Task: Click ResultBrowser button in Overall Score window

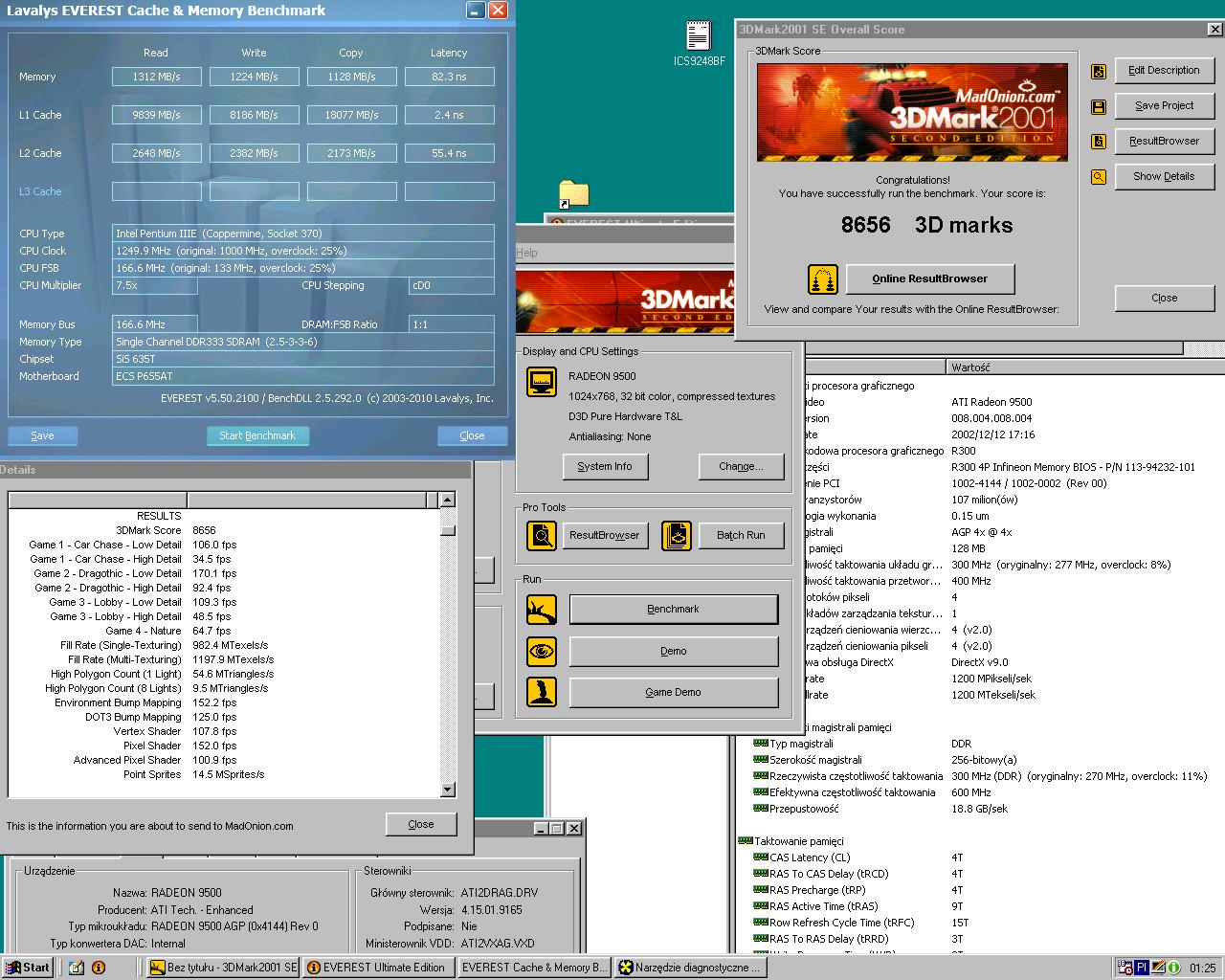Action: click(x=1164, y=142)
